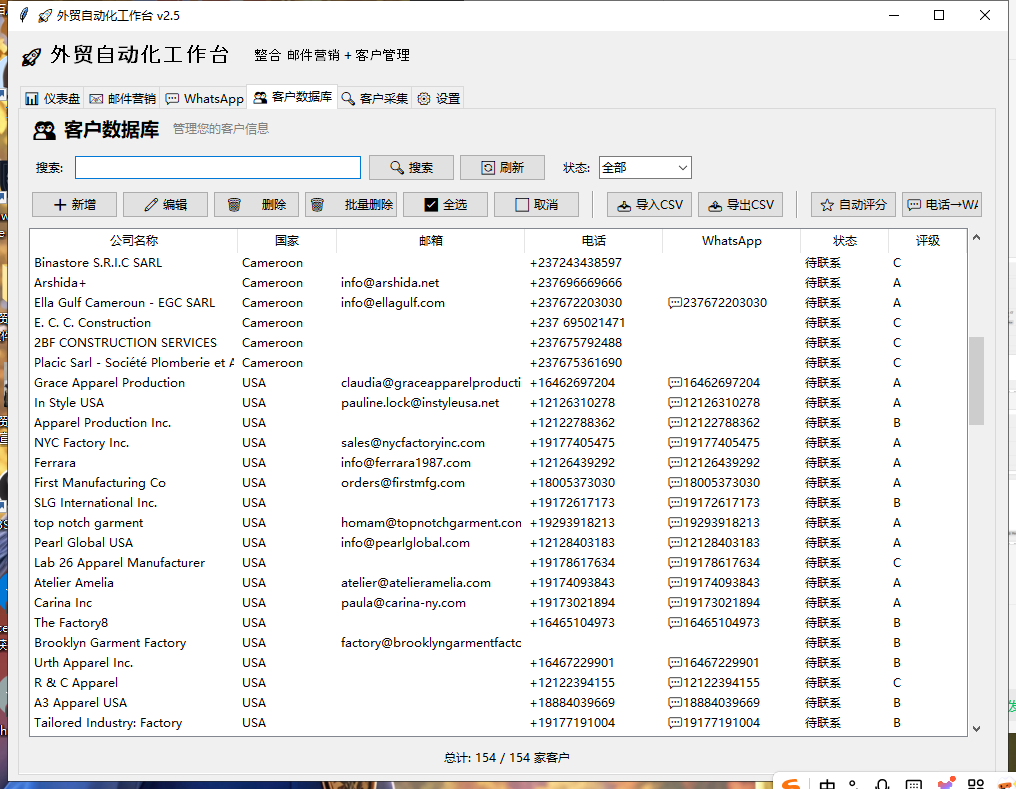Select 2BF CONSTRUCTION SERVICES row

(x=498, y=343)
